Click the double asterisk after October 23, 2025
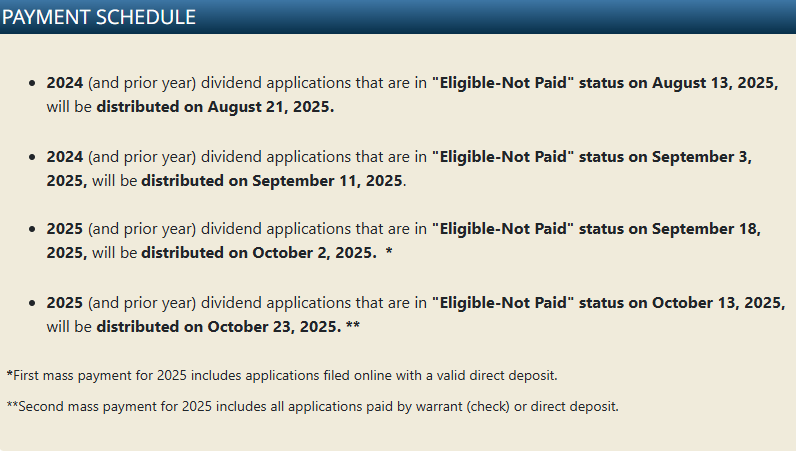796x451 pixels. (x=353, y=325)
